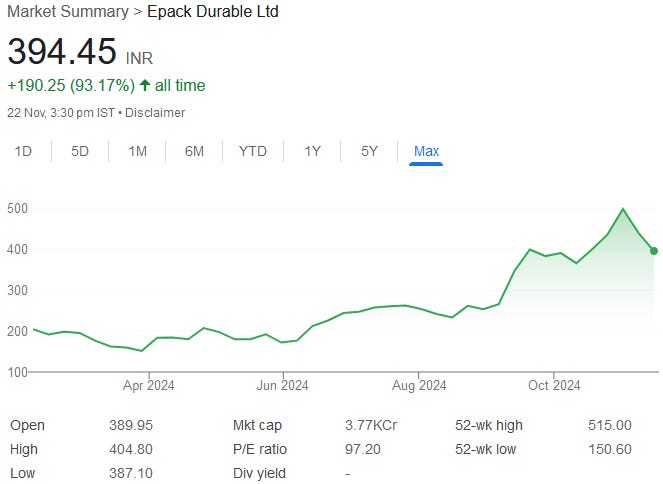663x484 pixels.
Task: Click the 500 y-axis label
Action: pos(17,208)
